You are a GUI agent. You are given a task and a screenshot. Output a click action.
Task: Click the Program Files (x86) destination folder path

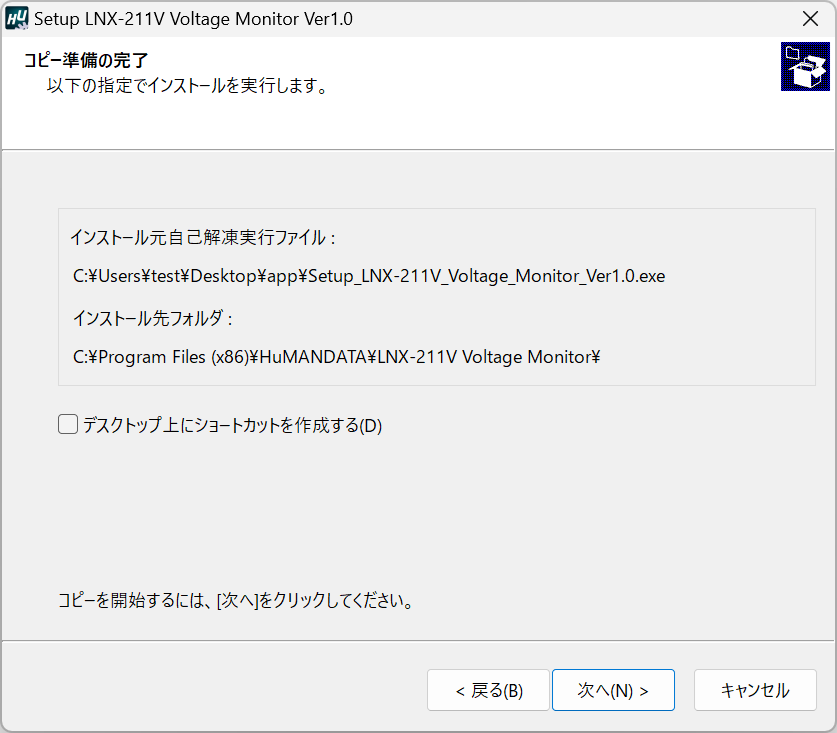[x=336, y=357]
